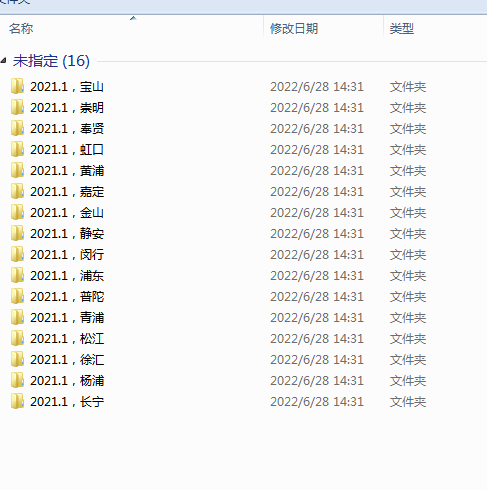This screenshot has height=490, width=487.
Task: Click the folder icon beside 2021.1，崇明
Action: 17,107
